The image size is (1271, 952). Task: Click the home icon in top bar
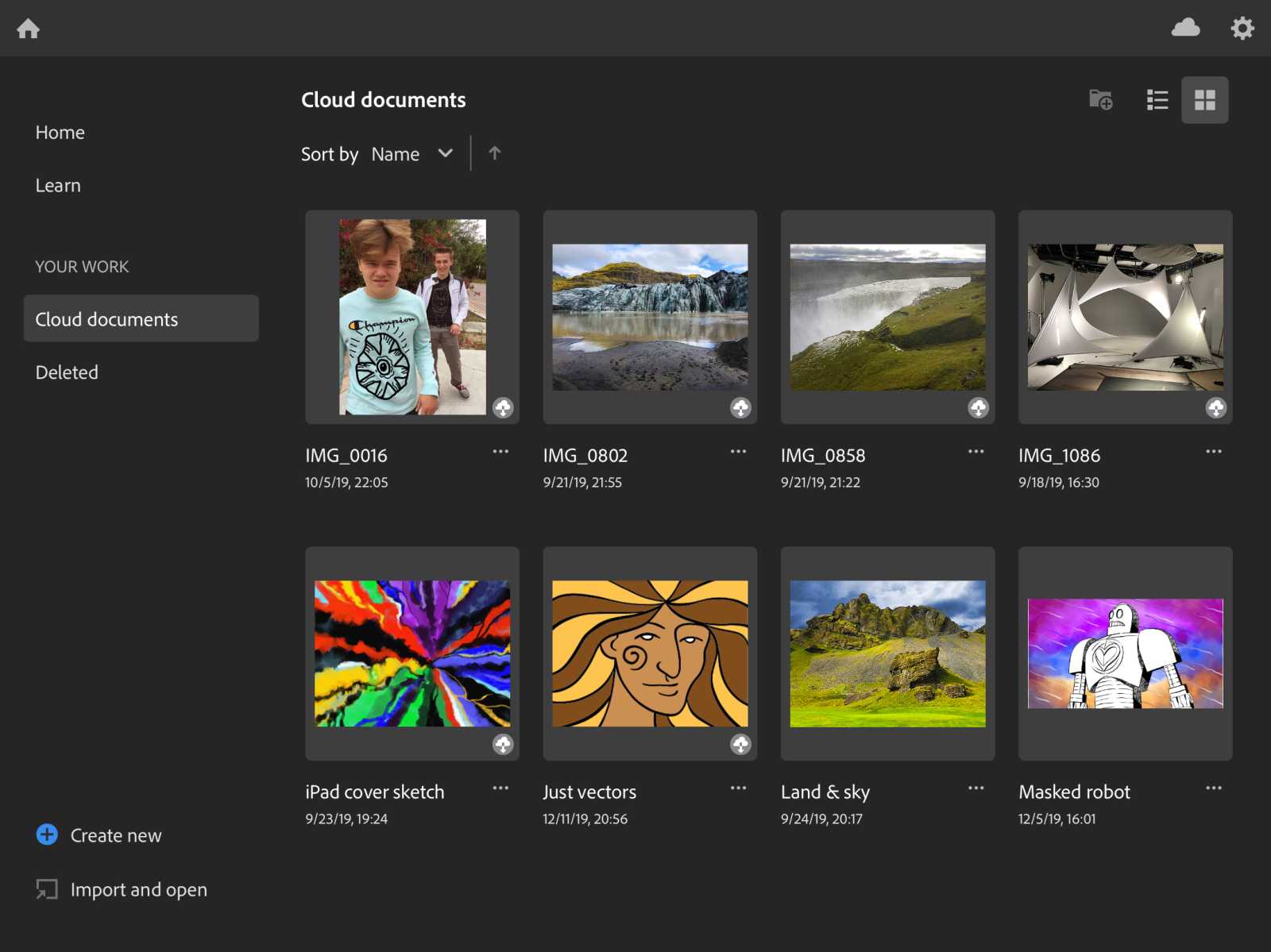tap(29, 29)
